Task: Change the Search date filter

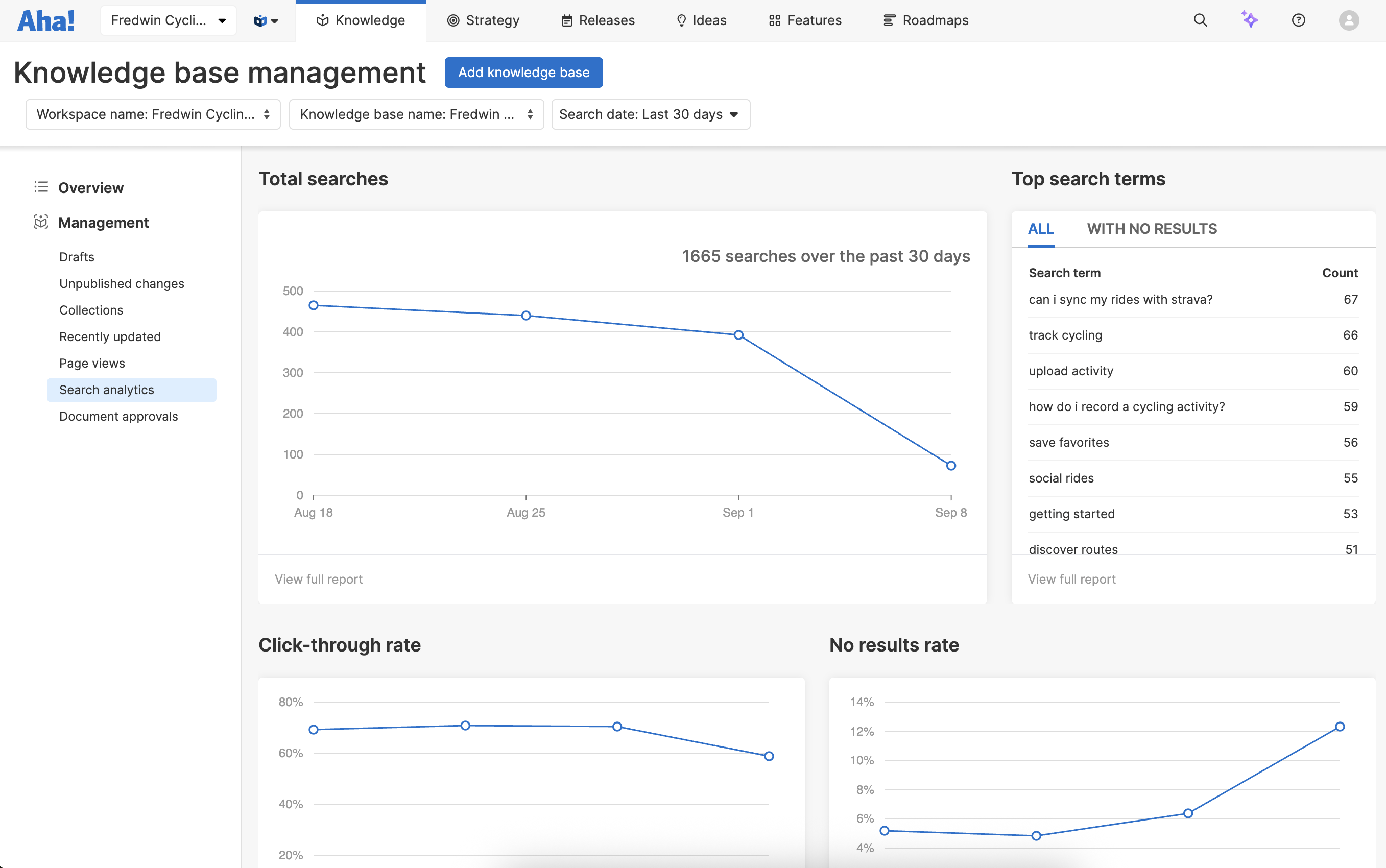Action: pos(651,114)
